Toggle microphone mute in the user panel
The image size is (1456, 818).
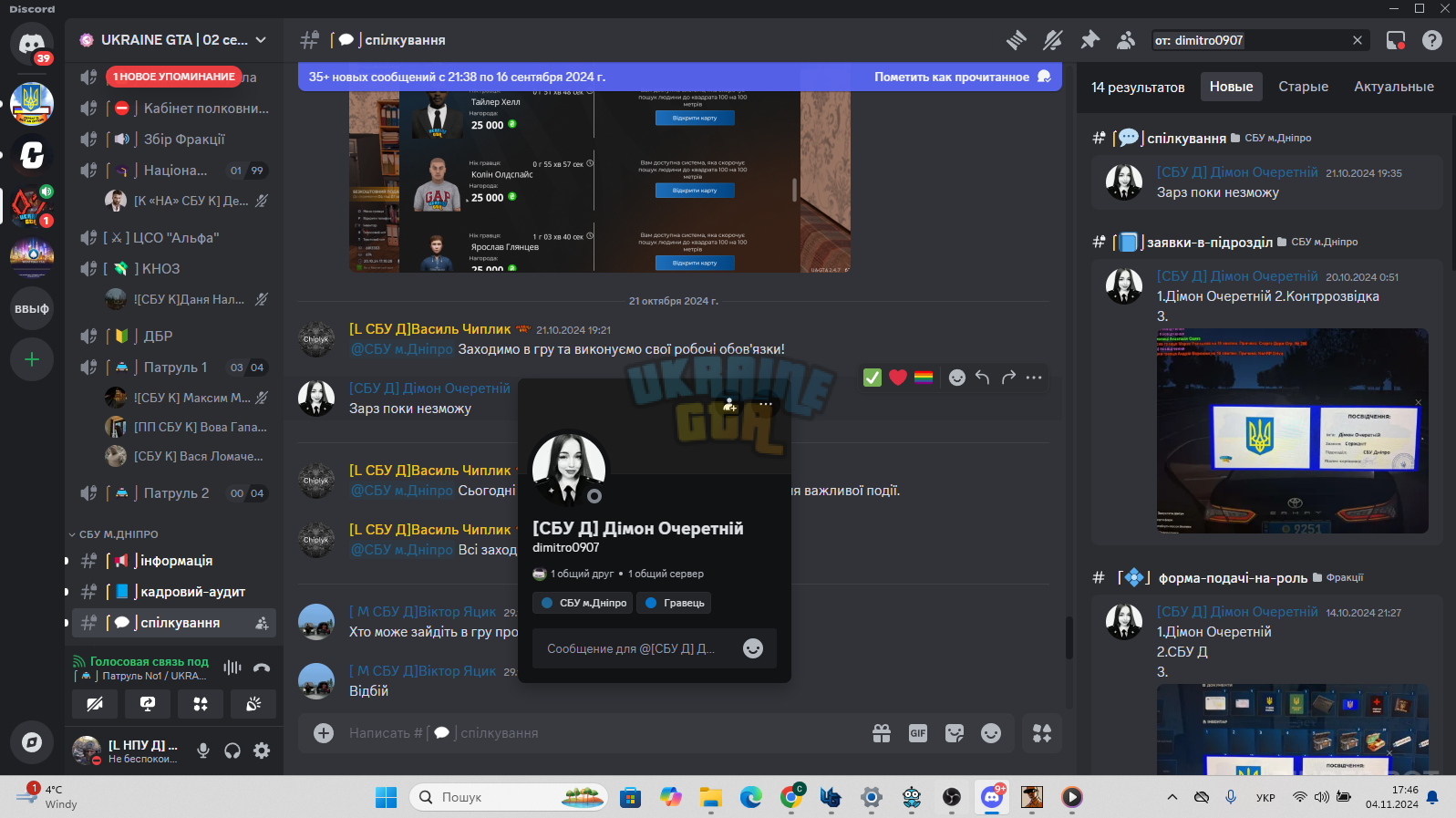tap(203, 751)
